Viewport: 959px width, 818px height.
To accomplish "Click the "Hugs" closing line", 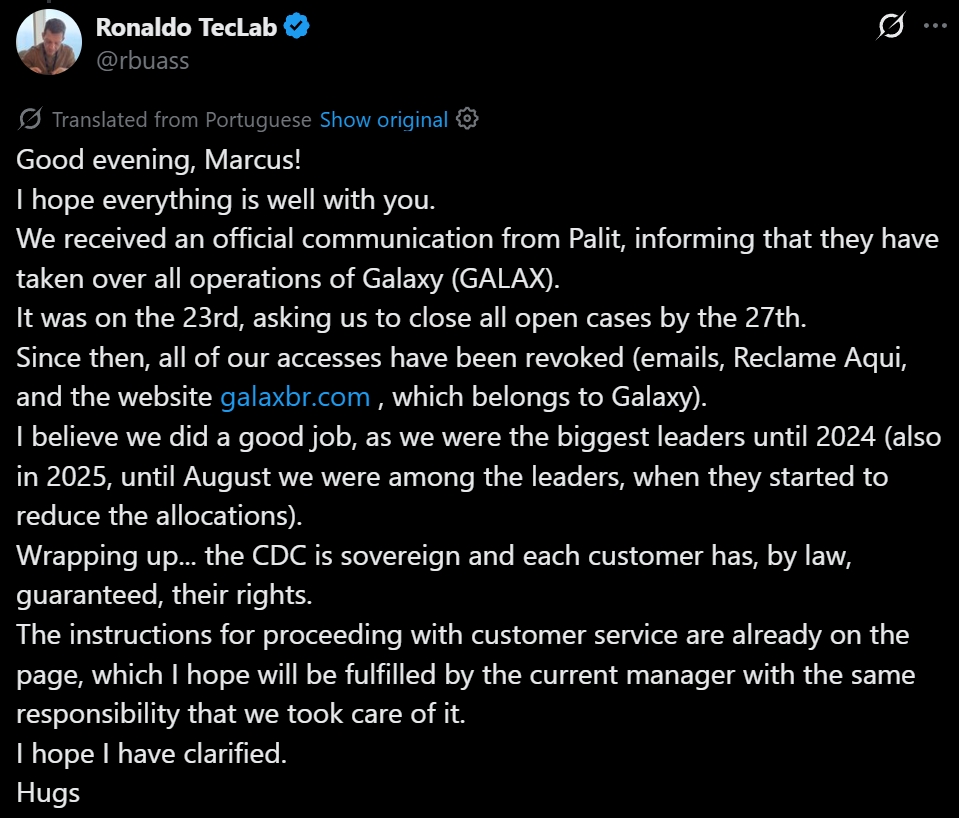I will (x=48, y=793).
